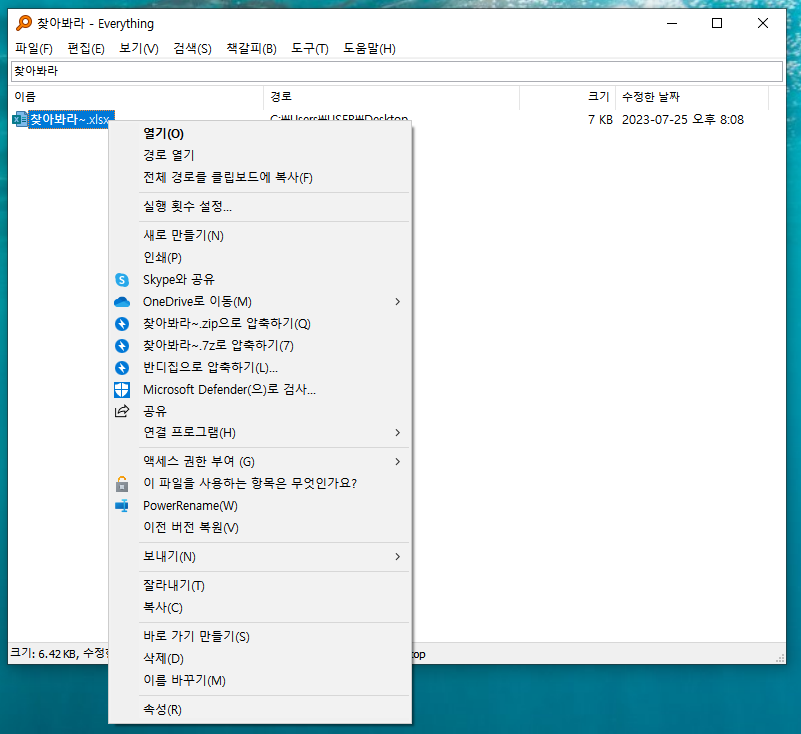801x734 pixels.
Task: Select 액세스 권한 부여 (G) entry
Action: tap(260, 462)
